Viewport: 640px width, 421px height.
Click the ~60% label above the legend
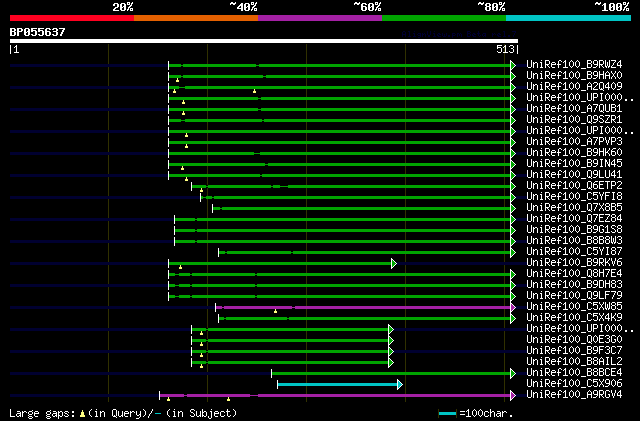click(367, 7)
